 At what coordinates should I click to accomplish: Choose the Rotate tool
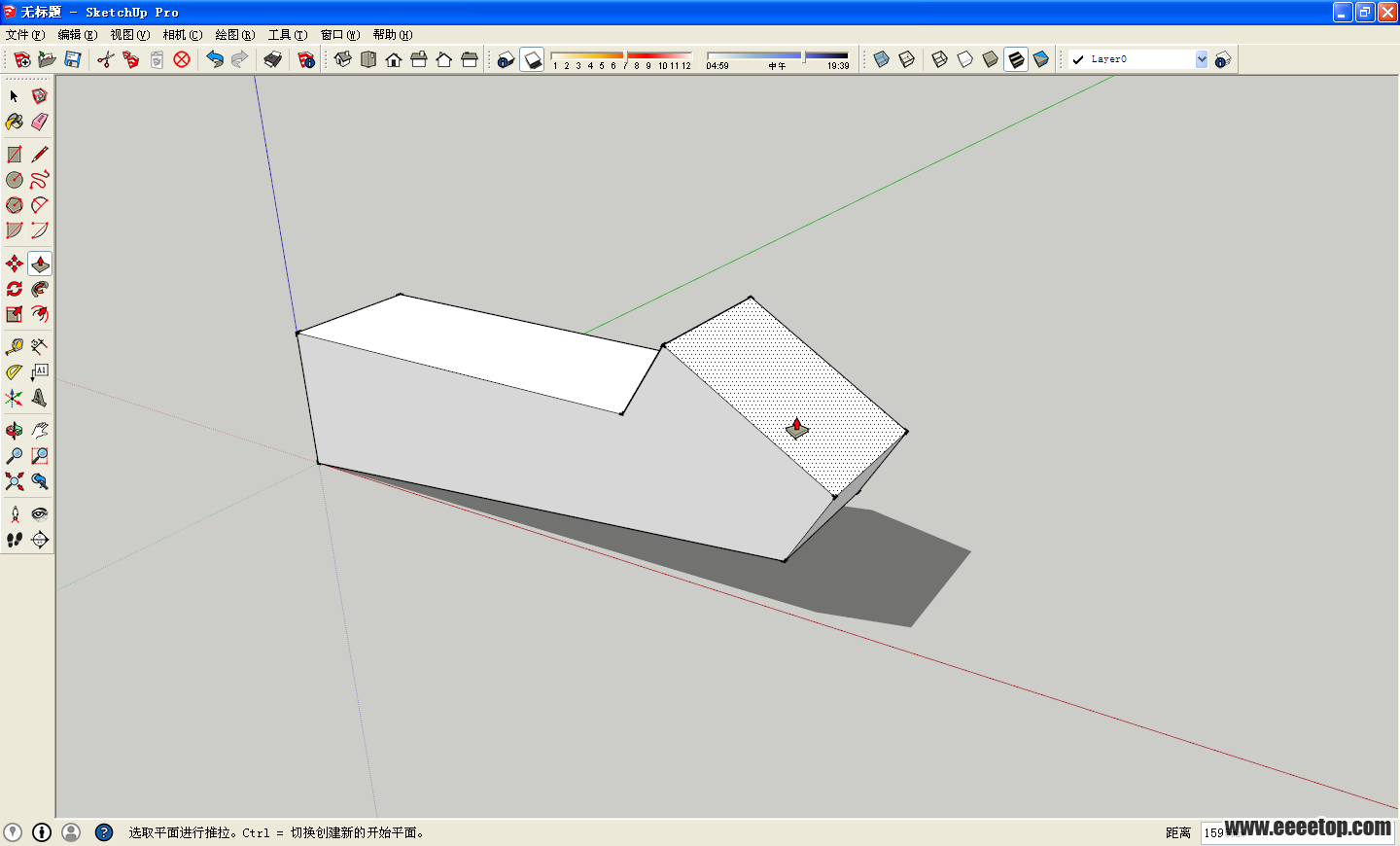pyautogui.click(x=15, y=289)
